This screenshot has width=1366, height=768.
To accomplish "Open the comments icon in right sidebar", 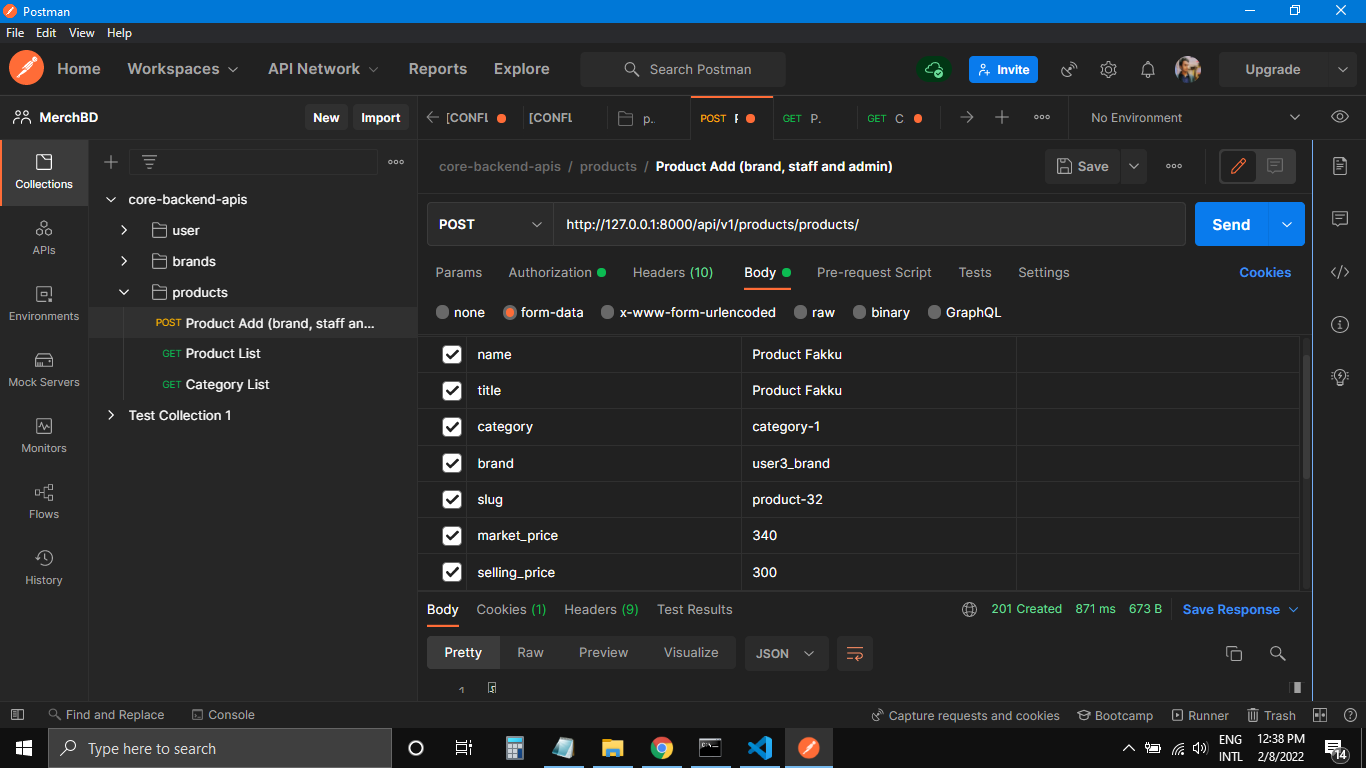I will tap(1340, 219).
